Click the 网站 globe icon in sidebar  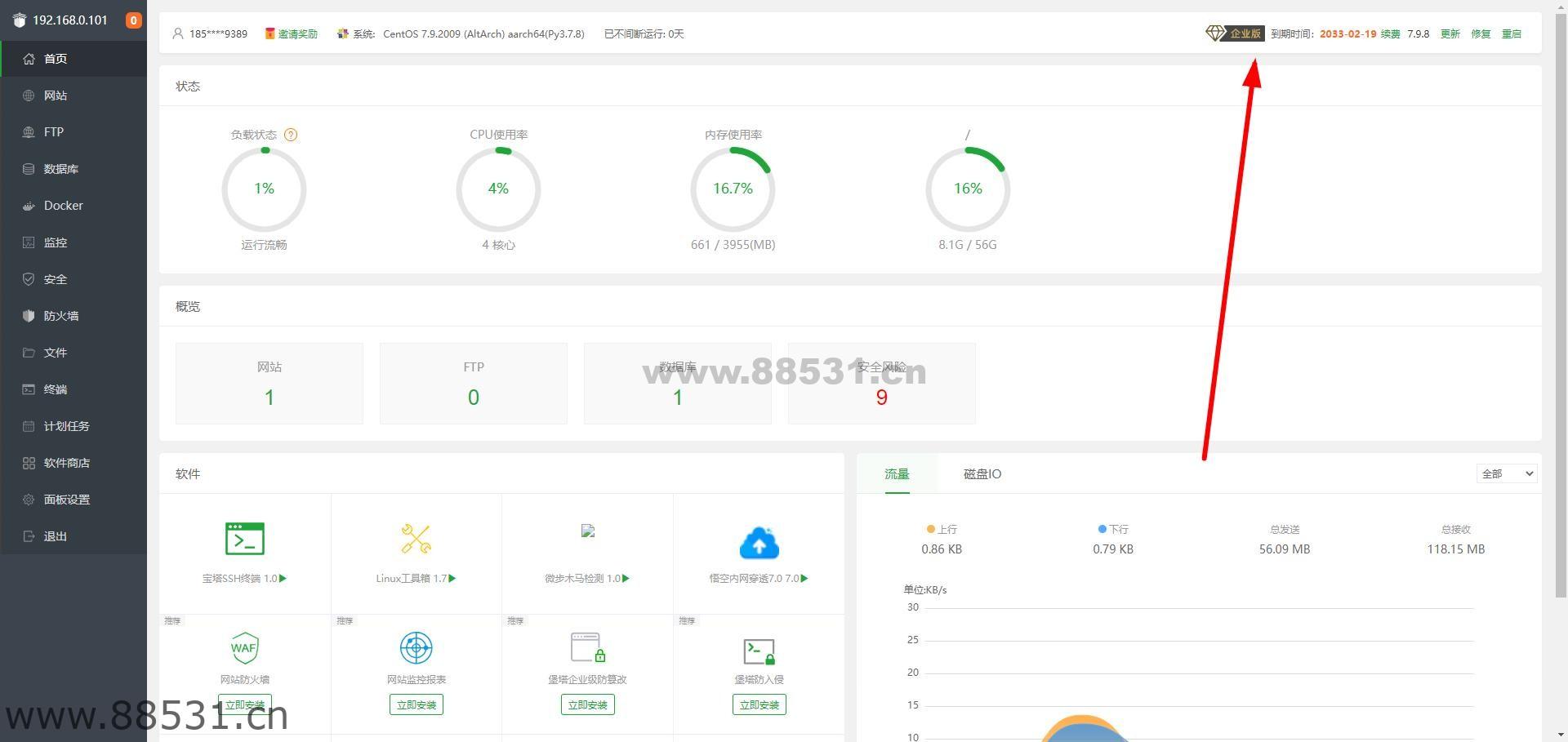point(29,96)
